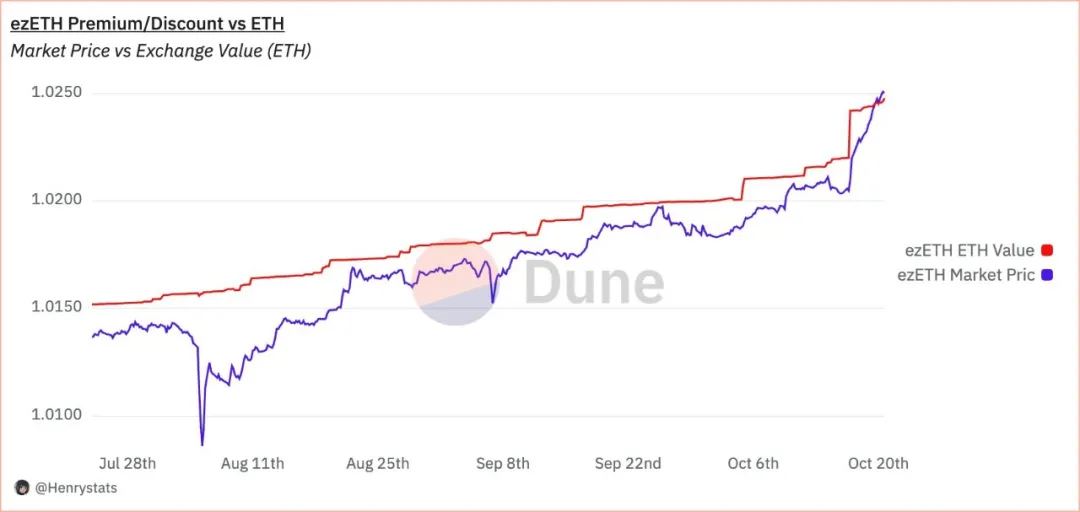Image resolution: width=1080 pixels, height=512 pixels.
Task: Click the Sep 8th x-axis label
Action: [503, 463]
